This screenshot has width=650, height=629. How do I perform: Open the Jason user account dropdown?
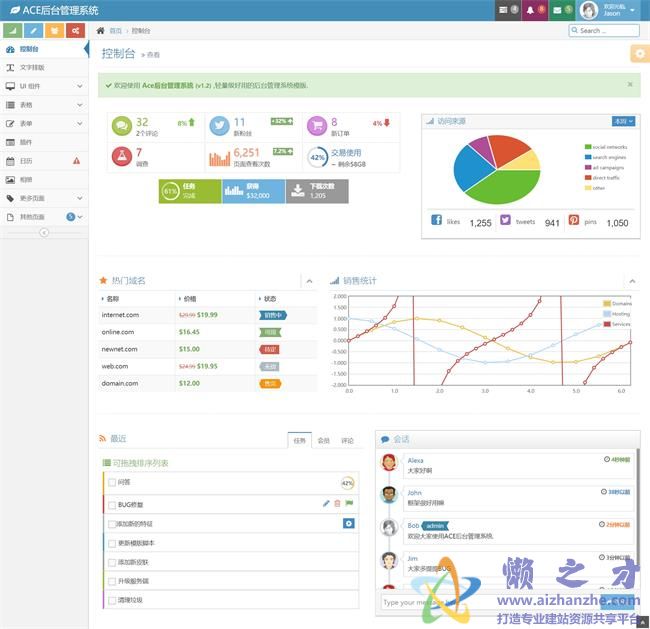tap(611, 11)
